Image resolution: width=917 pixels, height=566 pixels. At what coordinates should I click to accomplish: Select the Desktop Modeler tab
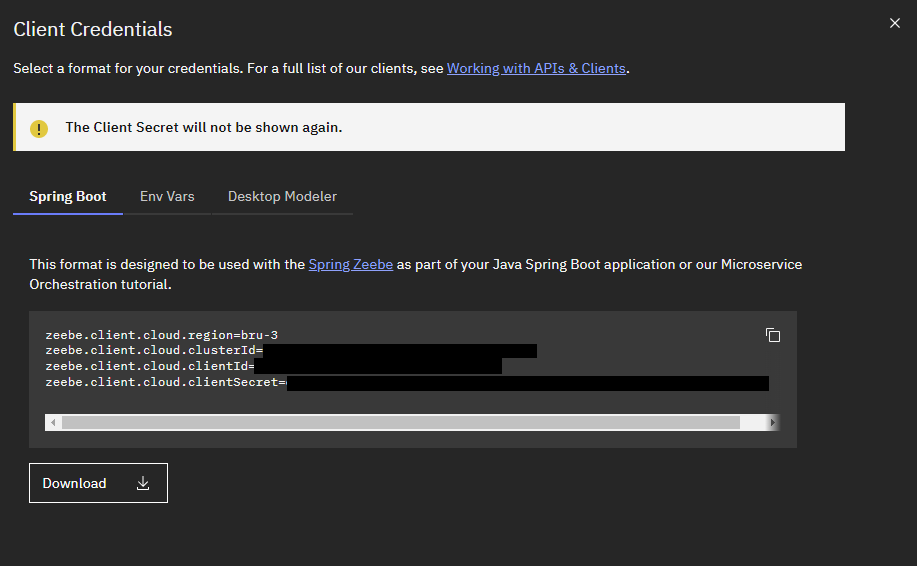[282, 196]
